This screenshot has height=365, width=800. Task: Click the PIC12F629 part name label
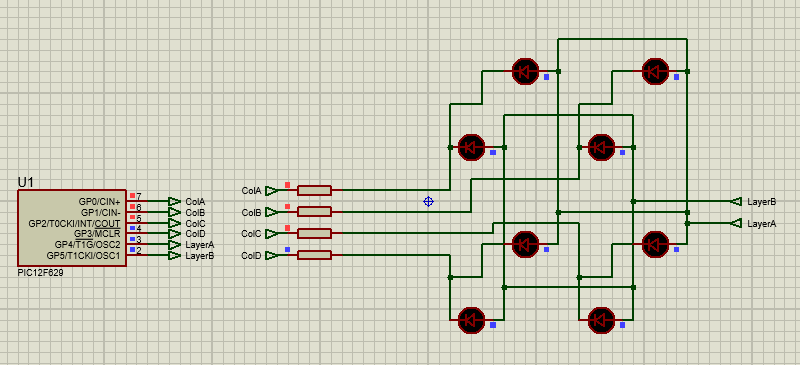click(x=40, y=273)
